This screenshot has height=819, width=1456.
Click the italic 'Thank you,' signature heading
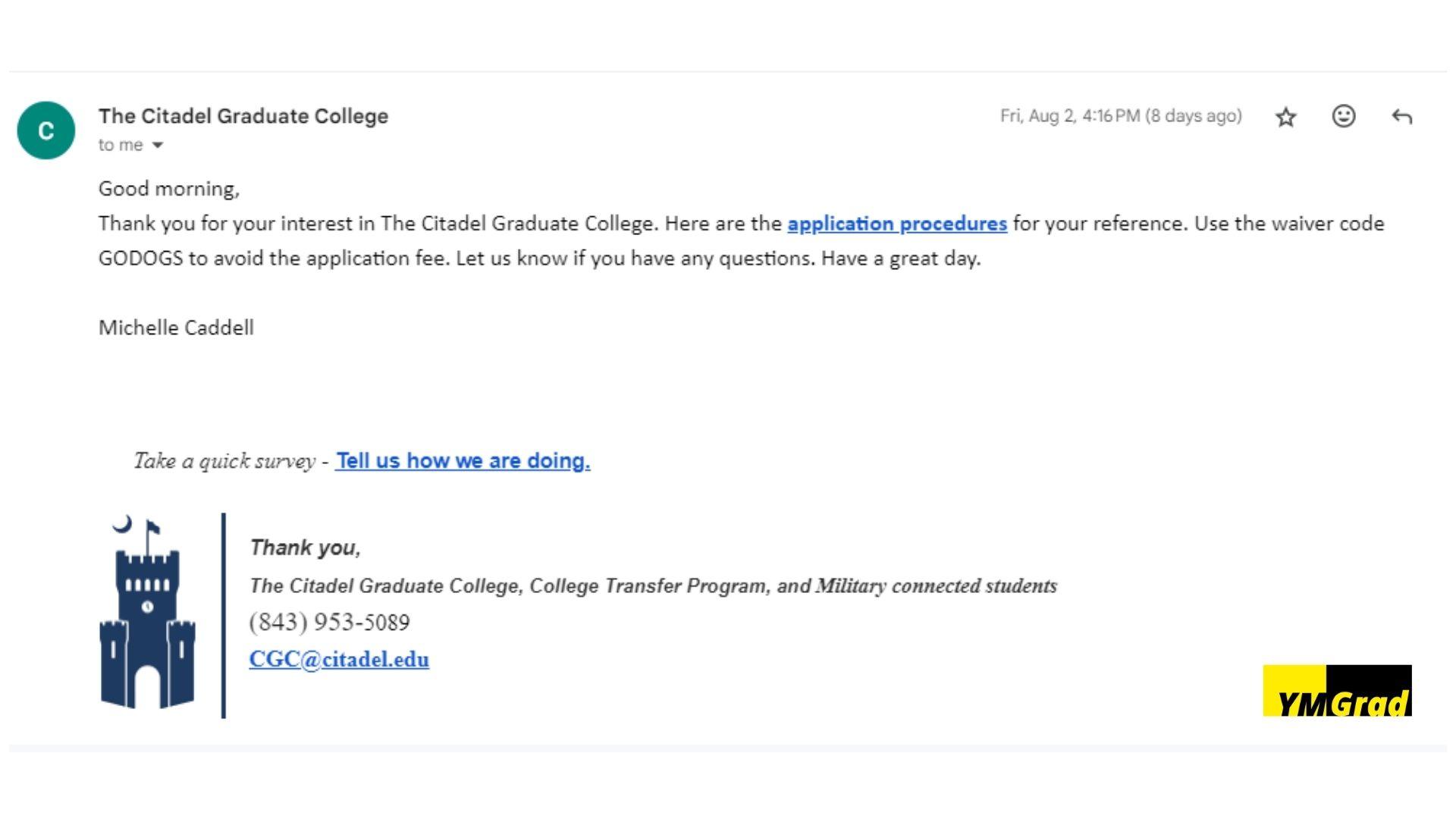tap(306, 548)
